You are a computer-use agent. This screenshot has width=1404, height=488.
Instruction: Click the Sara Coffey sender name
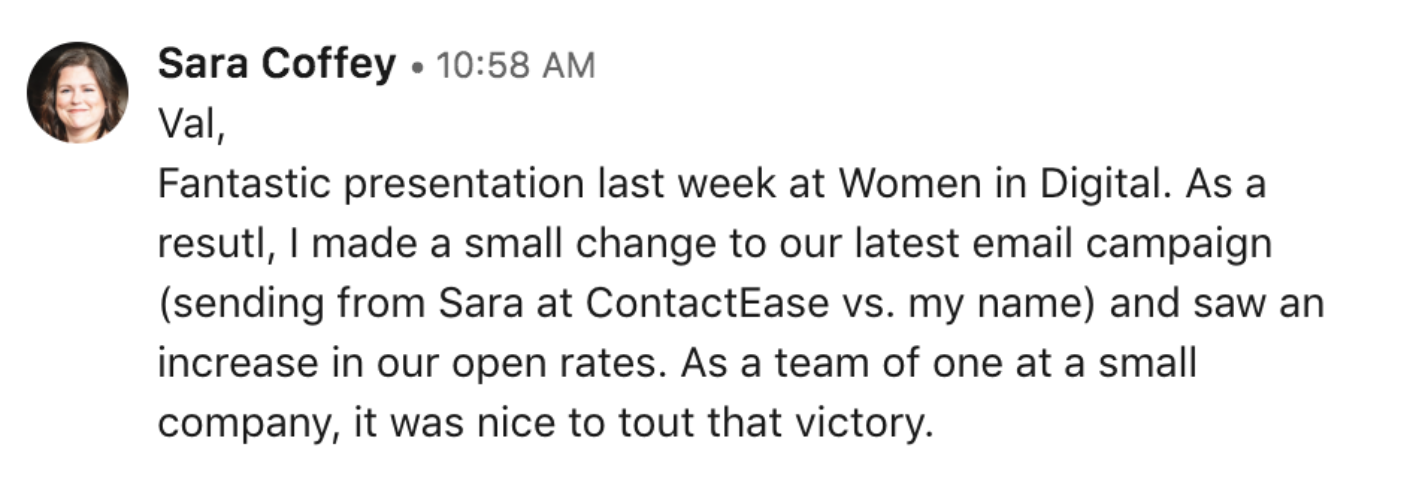pos(277,66)
